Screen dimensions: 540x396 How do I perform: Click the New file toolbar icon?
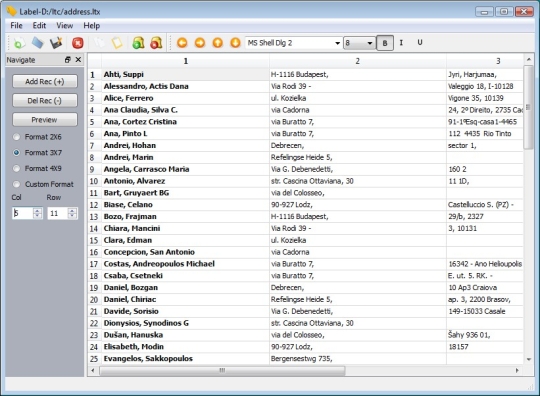pyautogui.click(x=20, y=43)
